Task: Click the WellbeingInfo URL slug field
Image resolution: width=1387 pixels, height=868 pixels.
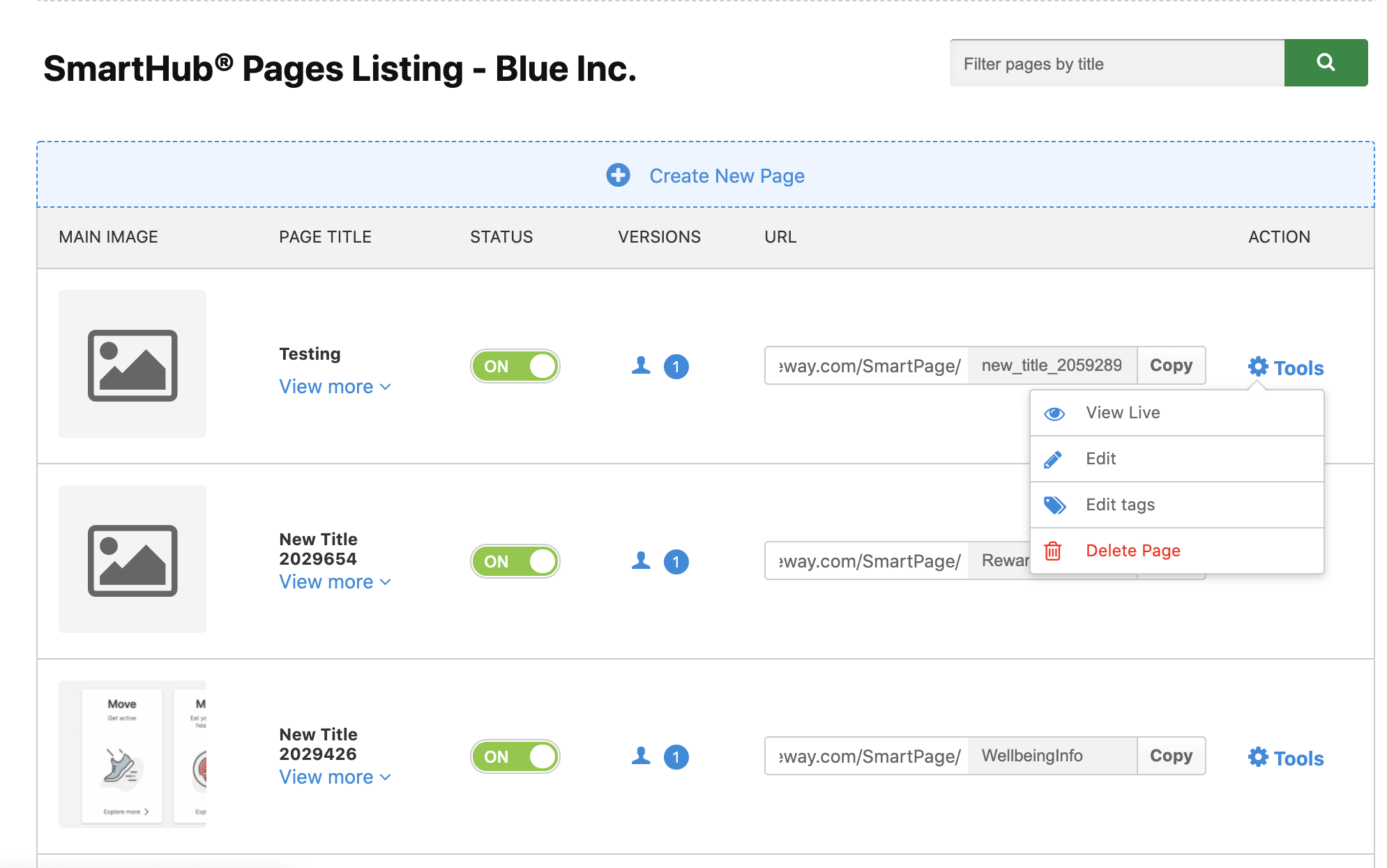Action: click(1052, 756)
